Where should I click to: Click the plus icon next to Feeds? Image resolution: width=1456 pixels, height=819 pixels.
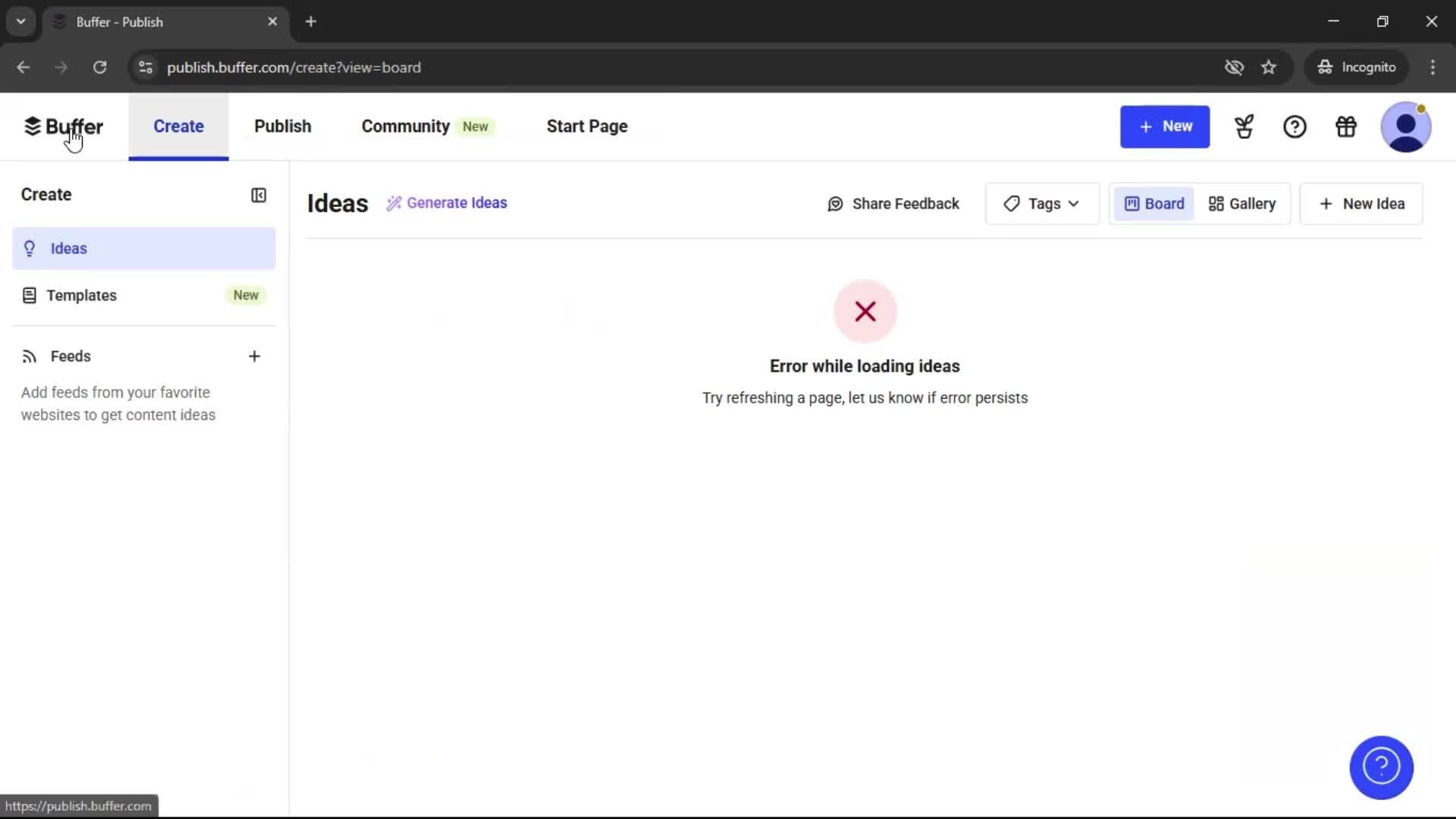tap(255, 356)
